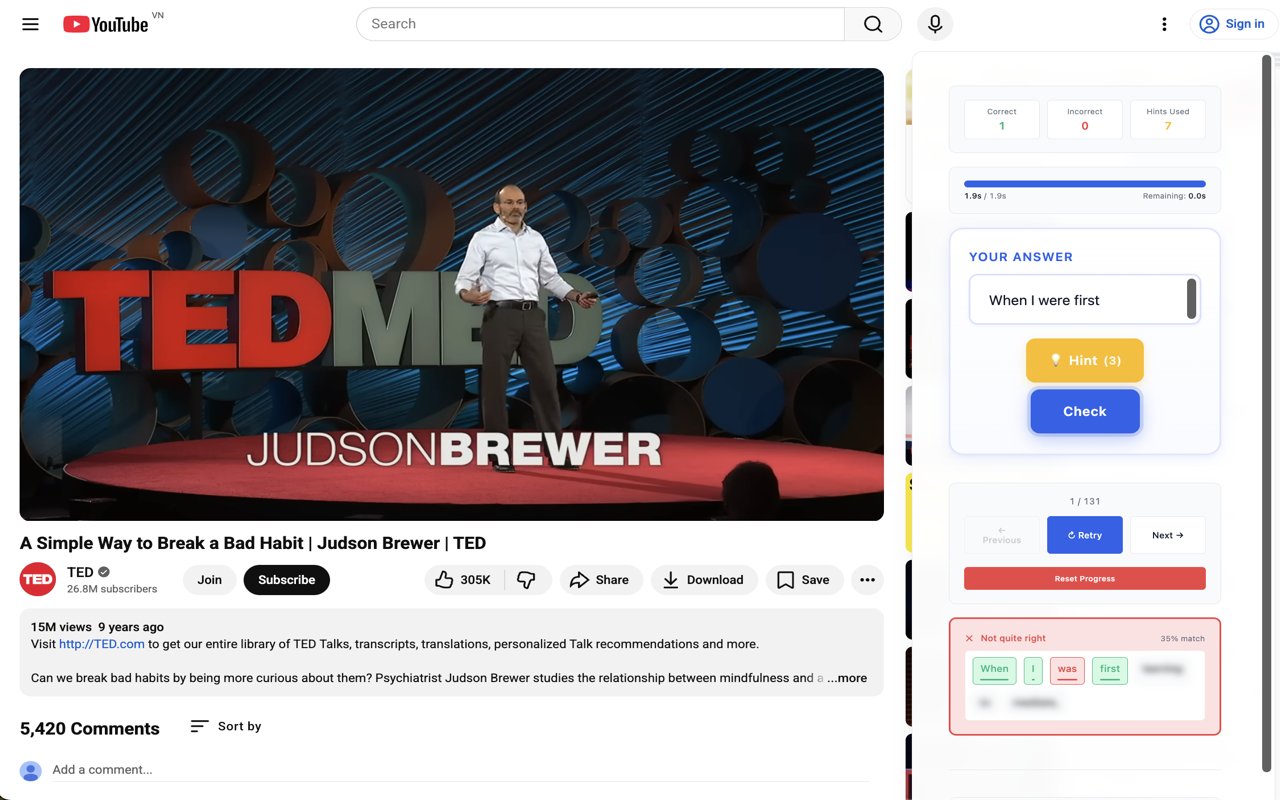Like the video with thumbs up
The height and width of the screenshot is (800, 1280).
pos(464,580)
